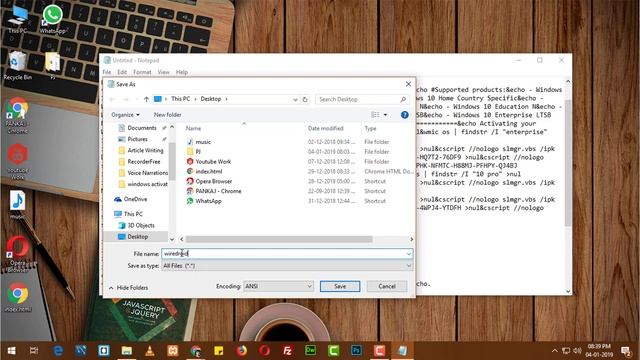The image size is (640, 360).
Task: Open WhatsApp desktop shortcut
Action: 53,19
